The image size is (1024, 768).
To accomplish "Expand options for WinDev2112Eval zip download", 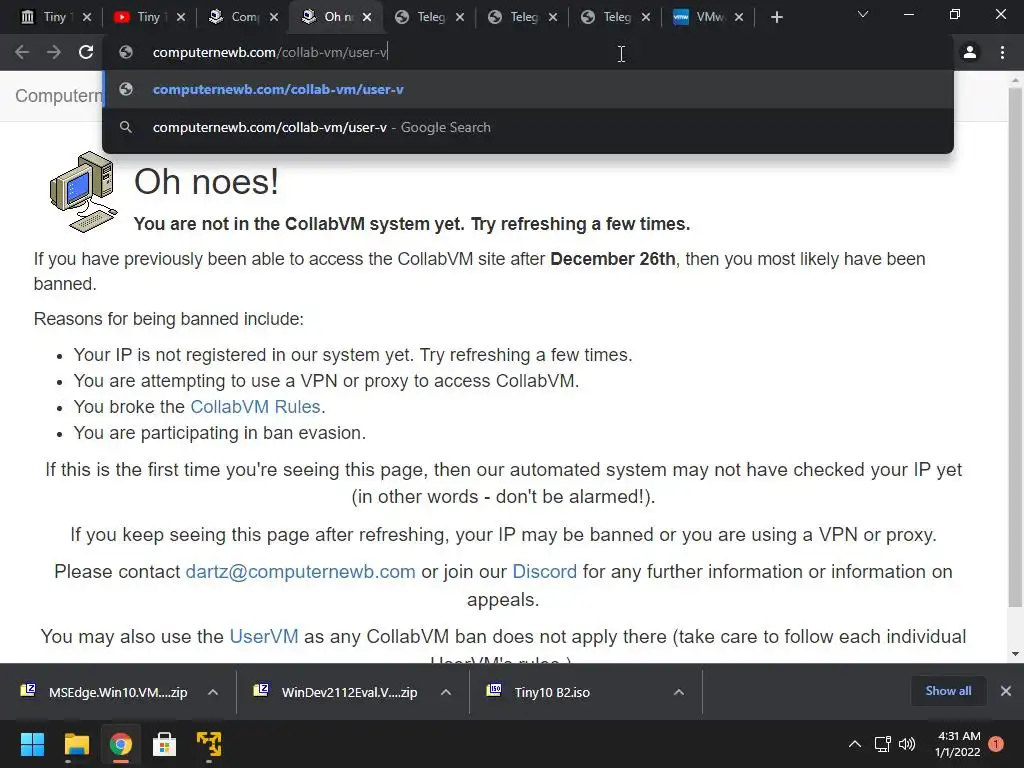I will tap(445, 692).
